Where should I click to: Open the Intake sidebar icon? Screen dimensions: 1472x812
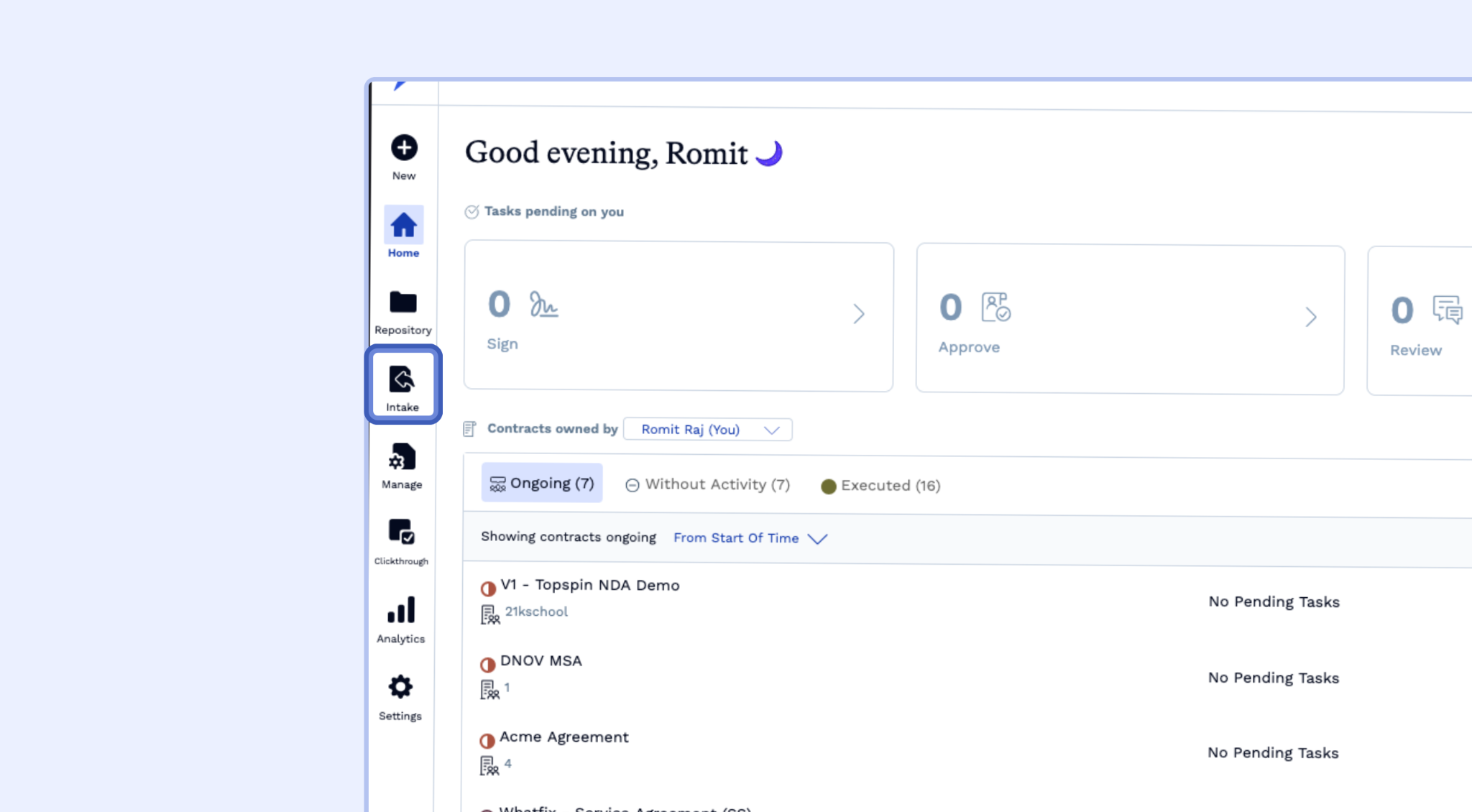pyautogui.click(x=402, y=380)
